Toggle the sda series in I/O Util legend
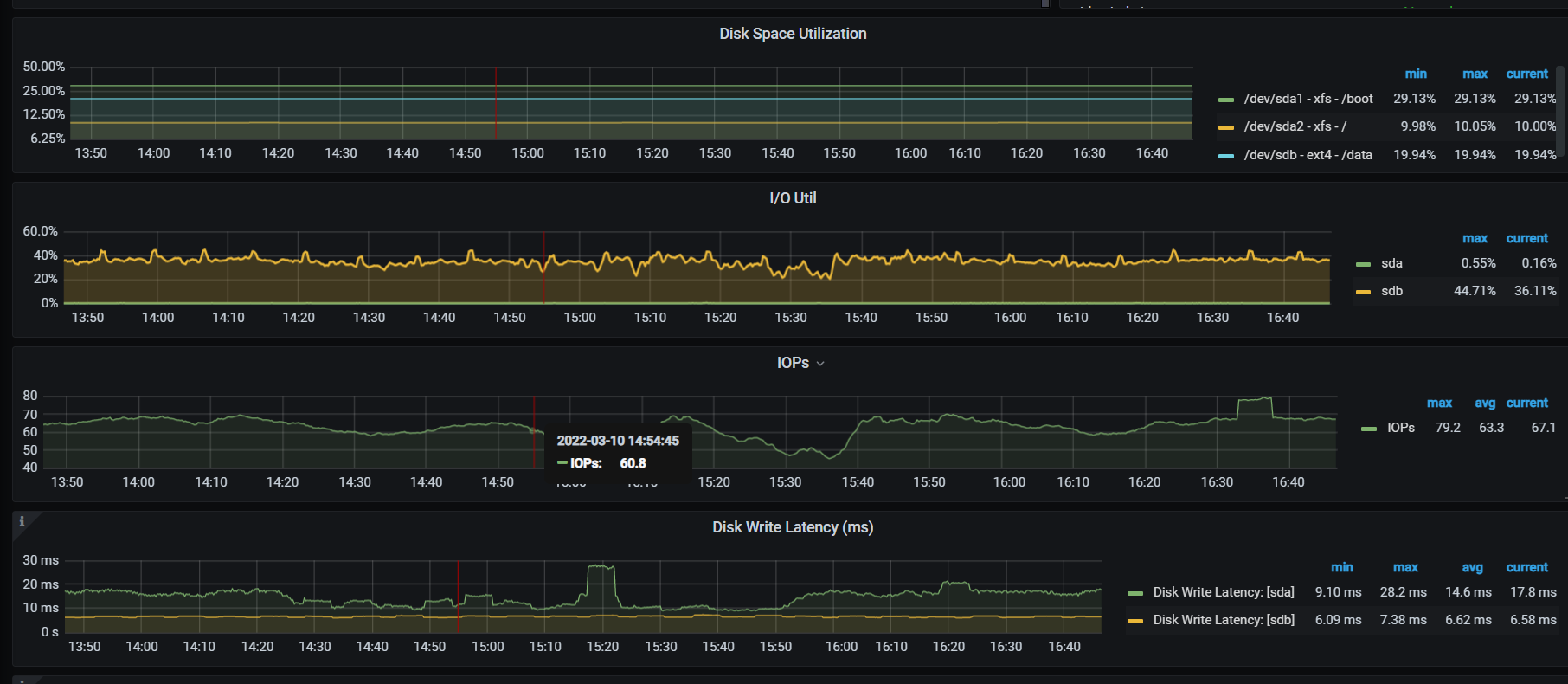 [x=1391, y=263]
